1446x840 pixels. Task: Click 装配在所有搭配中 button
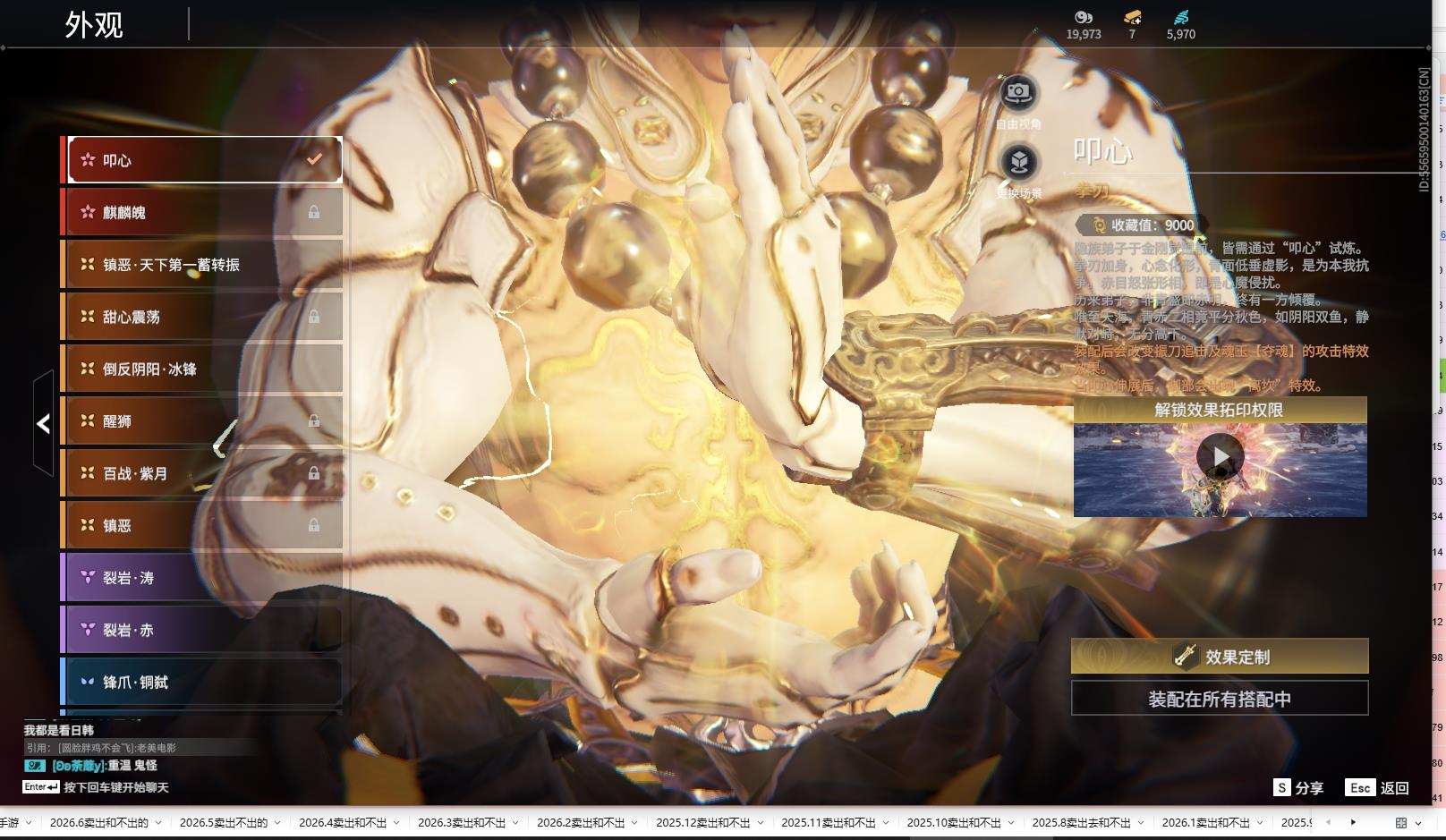1220,699
